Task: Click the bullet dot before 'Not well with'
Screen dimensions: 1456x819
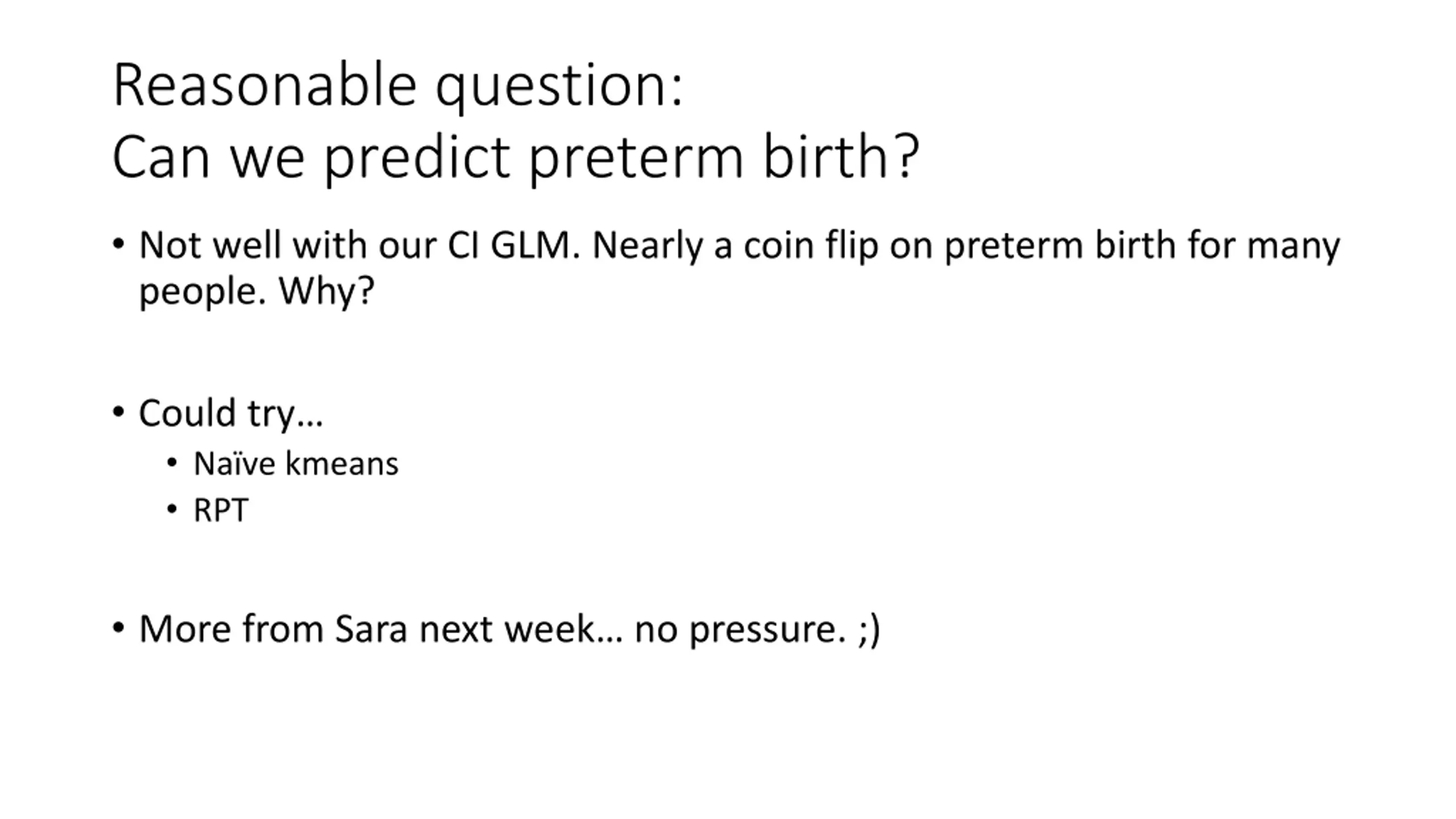Action: point(118,245)
